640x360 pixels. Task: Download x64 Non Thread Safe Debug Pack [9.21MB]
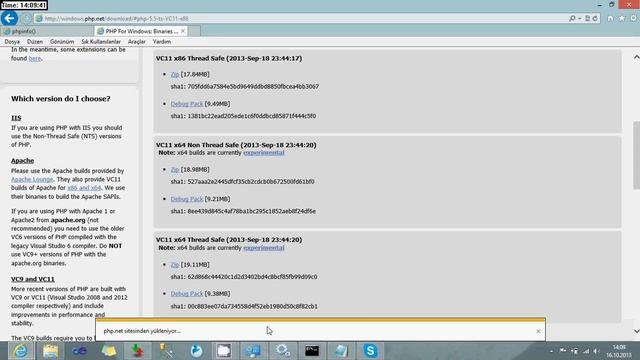coord(187,199)
